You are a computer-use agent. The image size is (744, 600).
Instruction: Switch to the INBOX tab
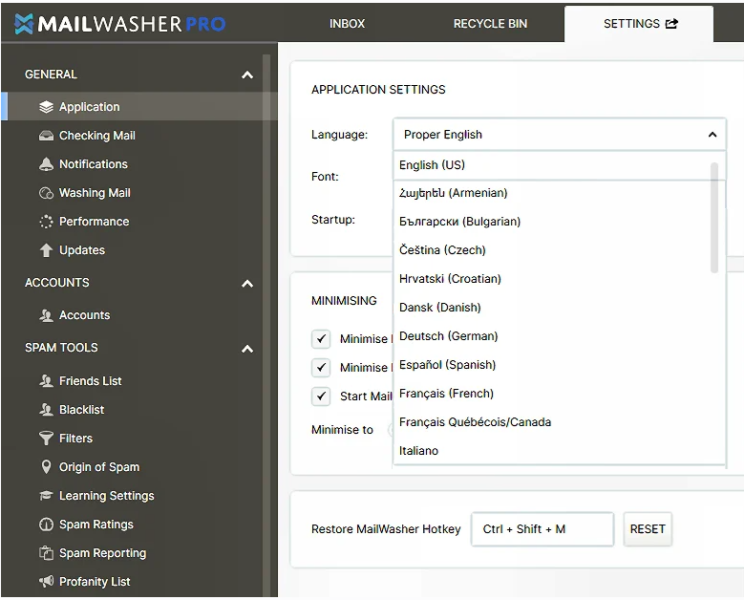tap(347, 24)
